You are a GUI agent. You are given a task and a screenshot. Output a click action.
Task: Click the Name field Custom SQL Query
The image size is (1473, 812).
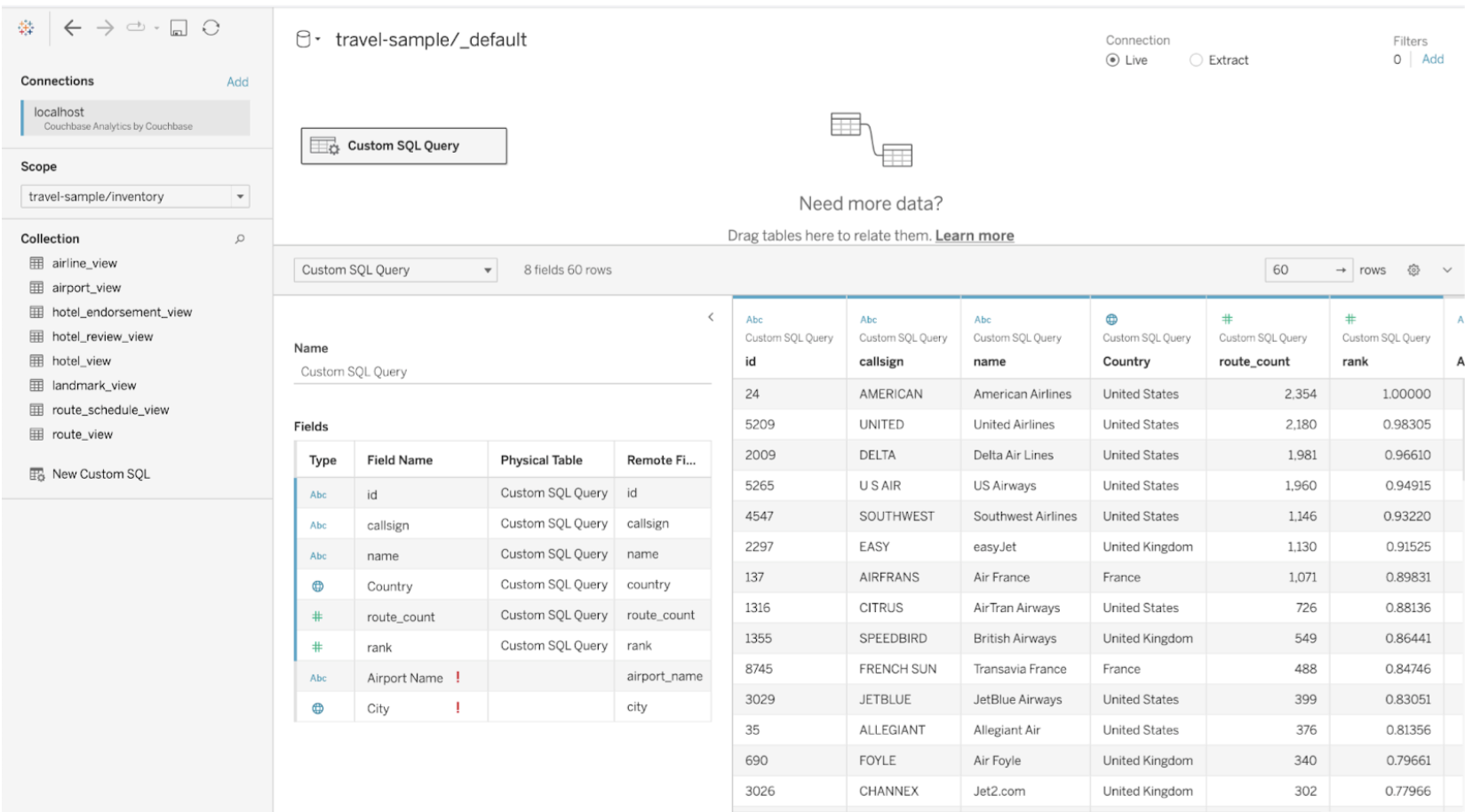[x=503, y=372]
